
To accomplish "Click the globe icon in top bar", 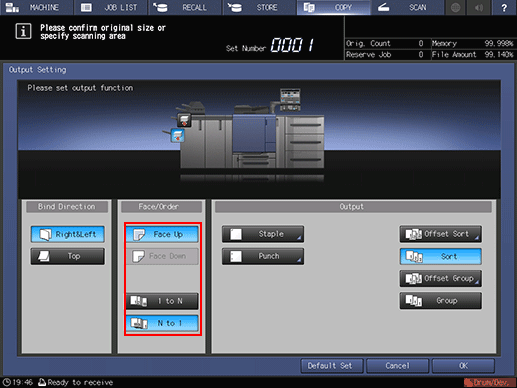I will (455, 7).
